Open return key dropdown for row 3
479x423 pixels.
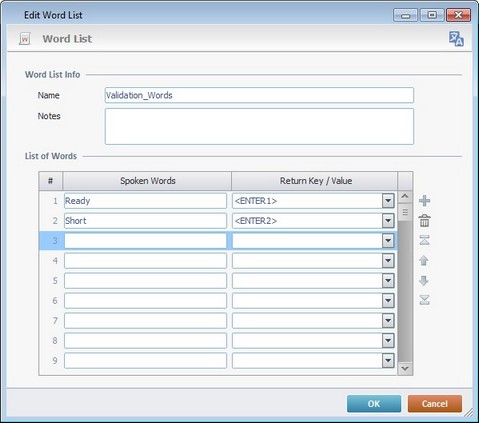388,241
